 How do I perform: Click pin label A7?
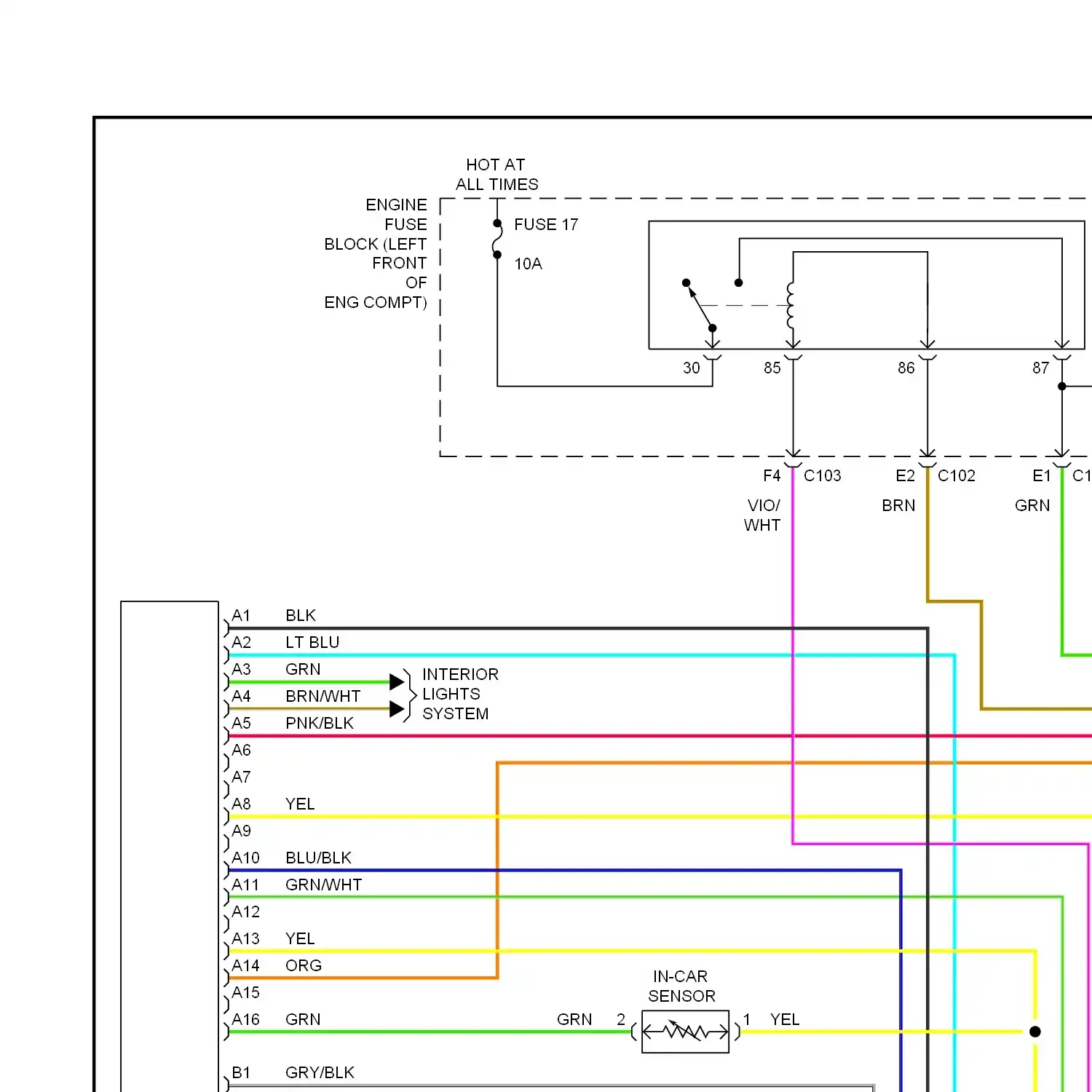(x=241, y=777)
